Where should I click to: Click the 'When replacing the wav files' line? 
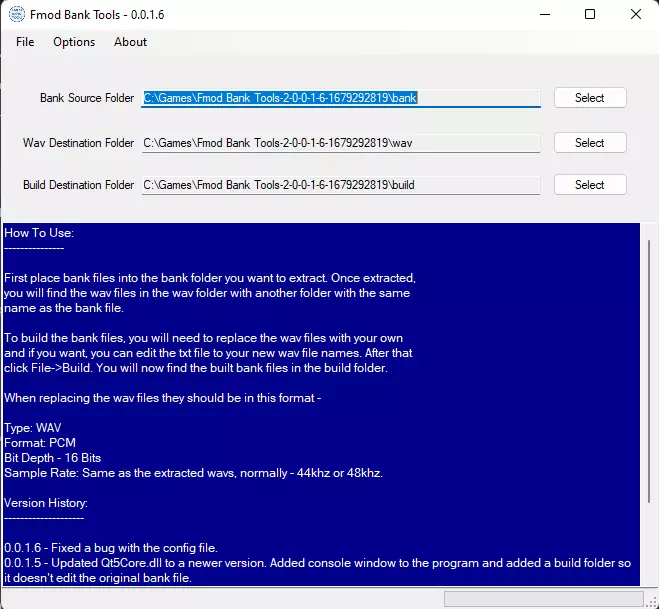[x=163, y=398]
